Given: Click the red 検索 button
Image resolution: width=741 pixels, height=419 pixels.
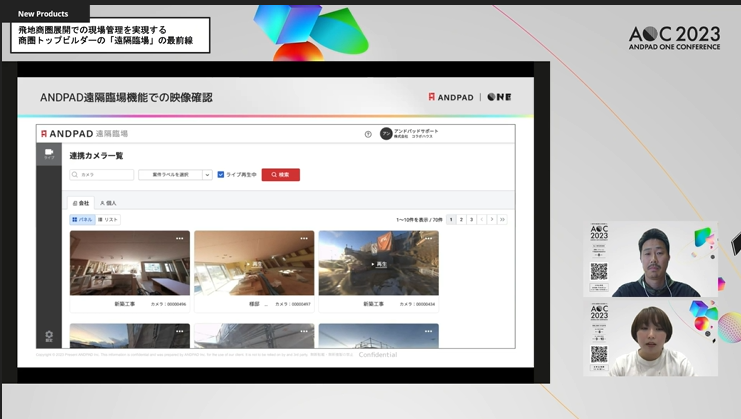Looking at the screenshot, I should point(281,175).
